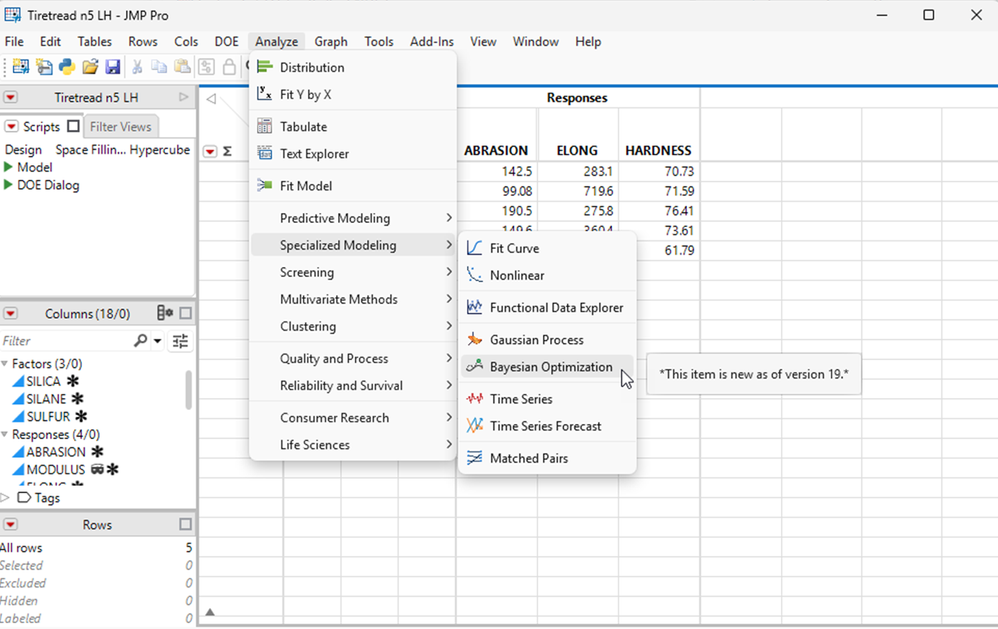Open the column filter options icon
This screenshot has width=998, height=629.
[x=180, y=341]
